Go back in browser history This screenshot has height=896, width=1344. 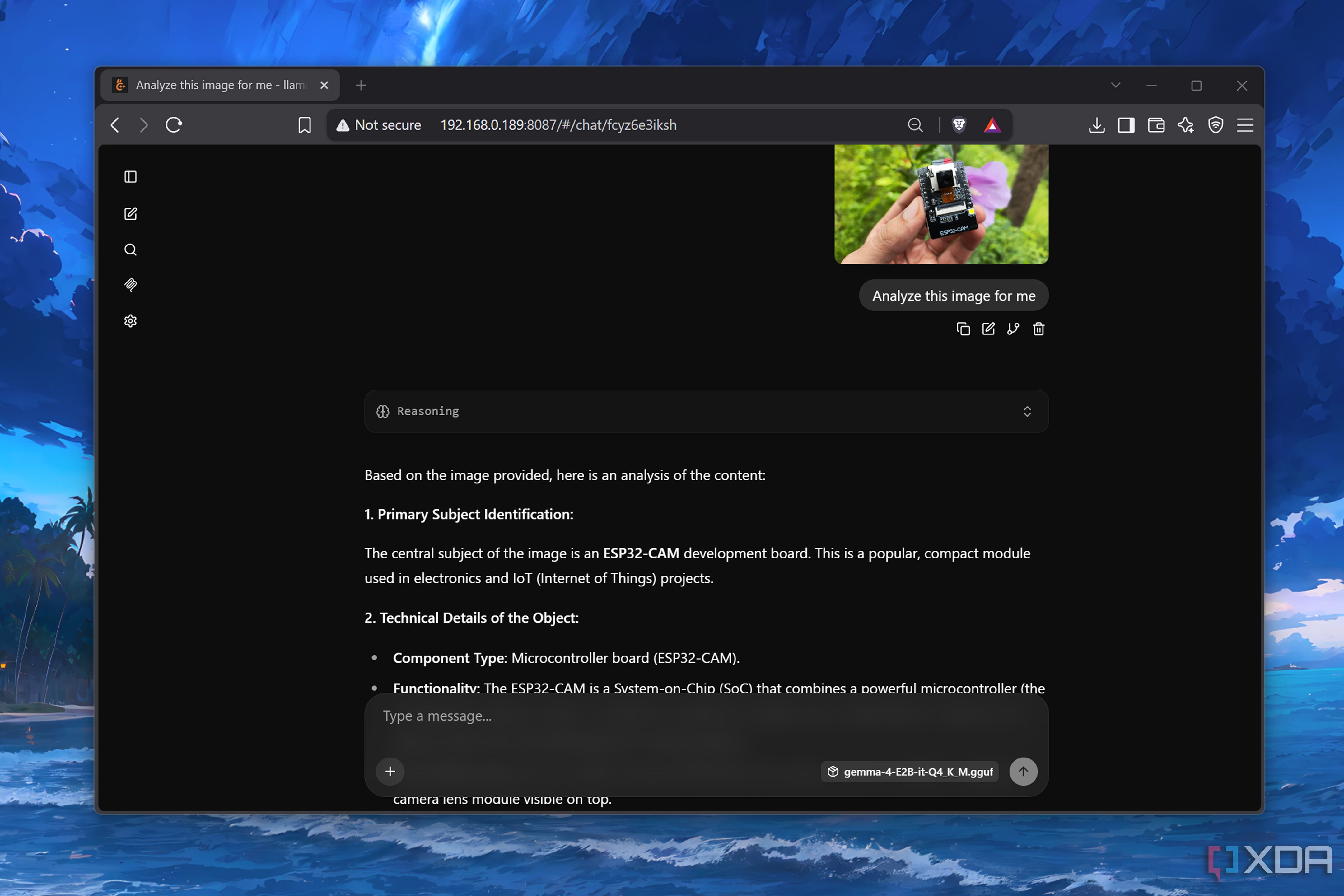coord(115,125)
